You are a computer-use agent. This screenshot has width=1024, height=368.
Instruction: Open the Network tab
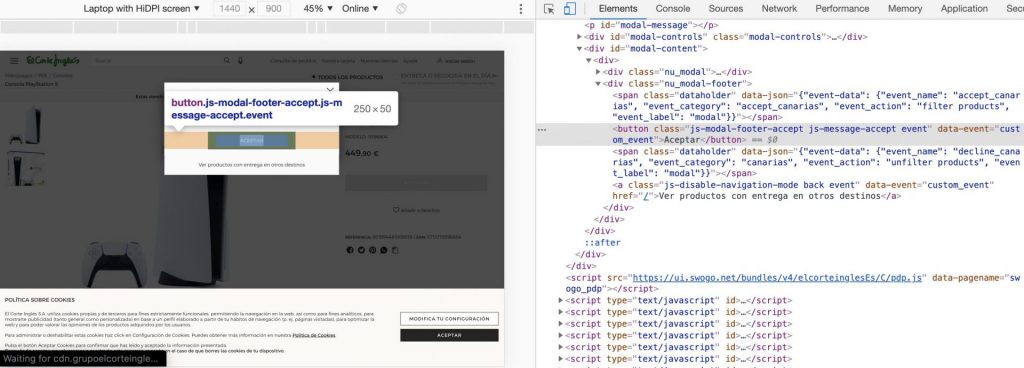(x=779, y=8)
